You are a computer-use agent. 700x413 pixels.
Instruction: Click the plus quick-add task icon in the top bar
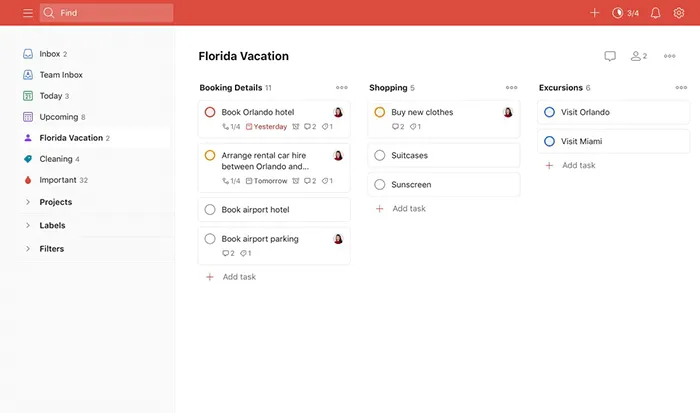coord(594,13)
